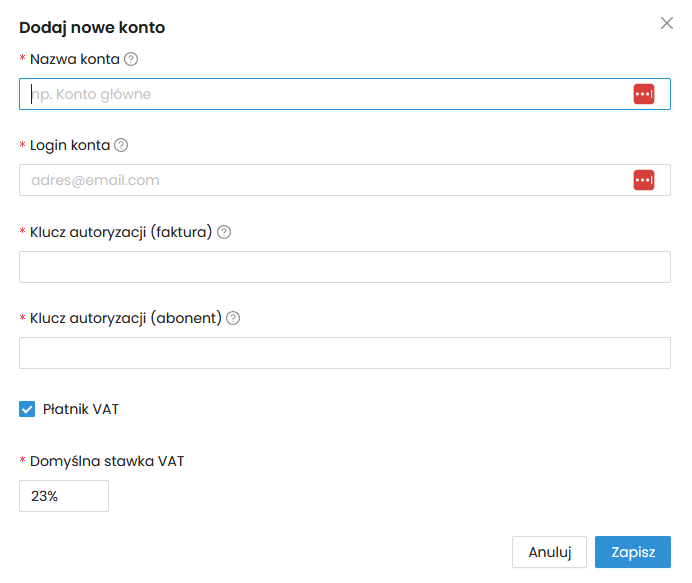The width and height of the screenshot is (692, 583).
Task: Click the Login konta label text
Action: pyautogui.click(x=69, y=145)
